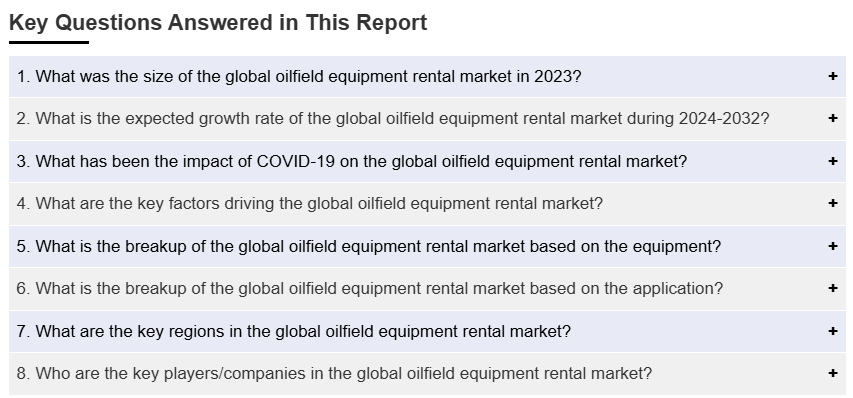
Task: Expand the key factors driving market question
Action: (x=427, y=203)
